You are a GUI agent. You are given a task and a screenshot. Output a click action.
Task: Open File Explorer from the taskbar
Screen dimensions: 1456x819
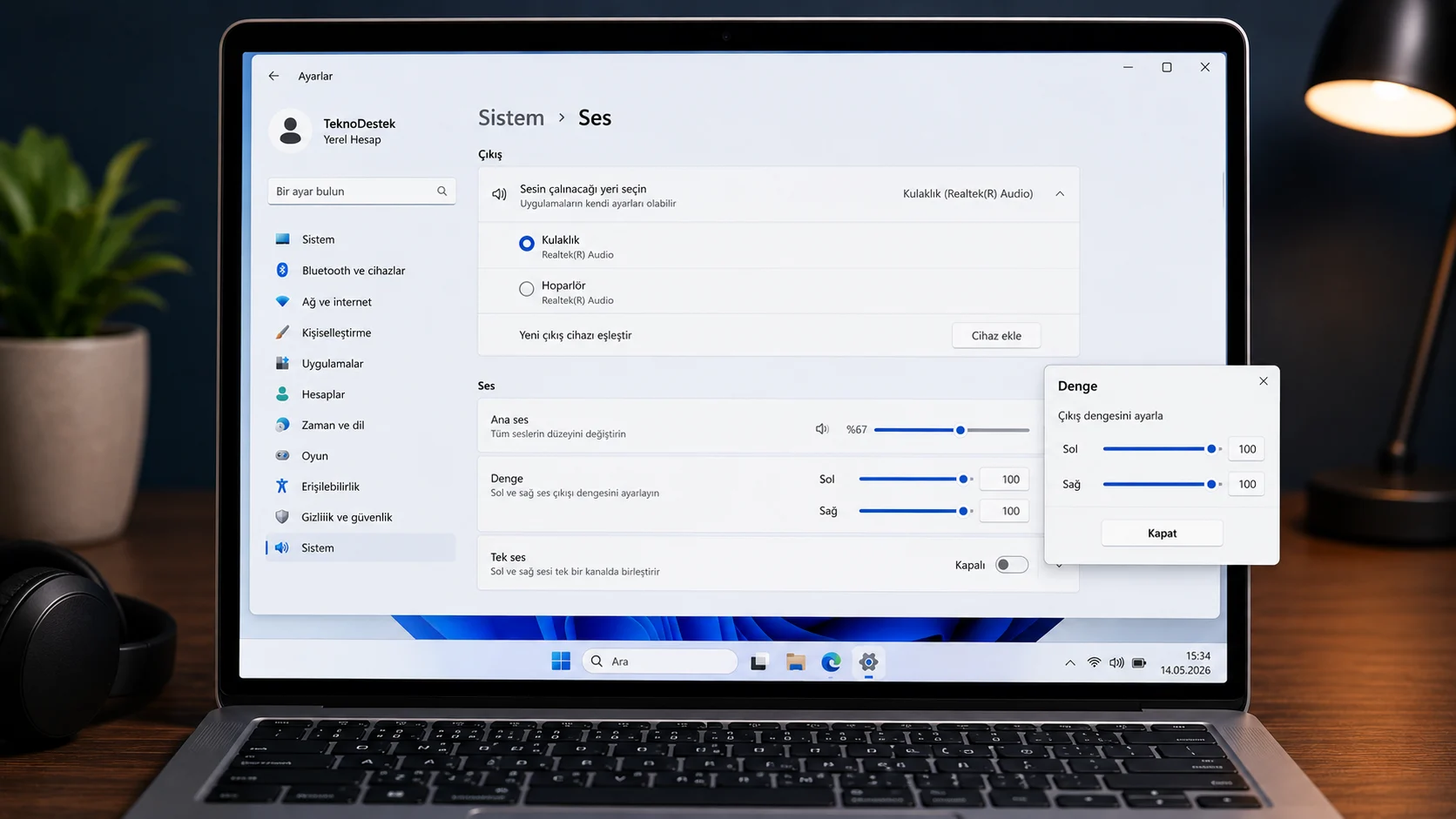point(795,662)
